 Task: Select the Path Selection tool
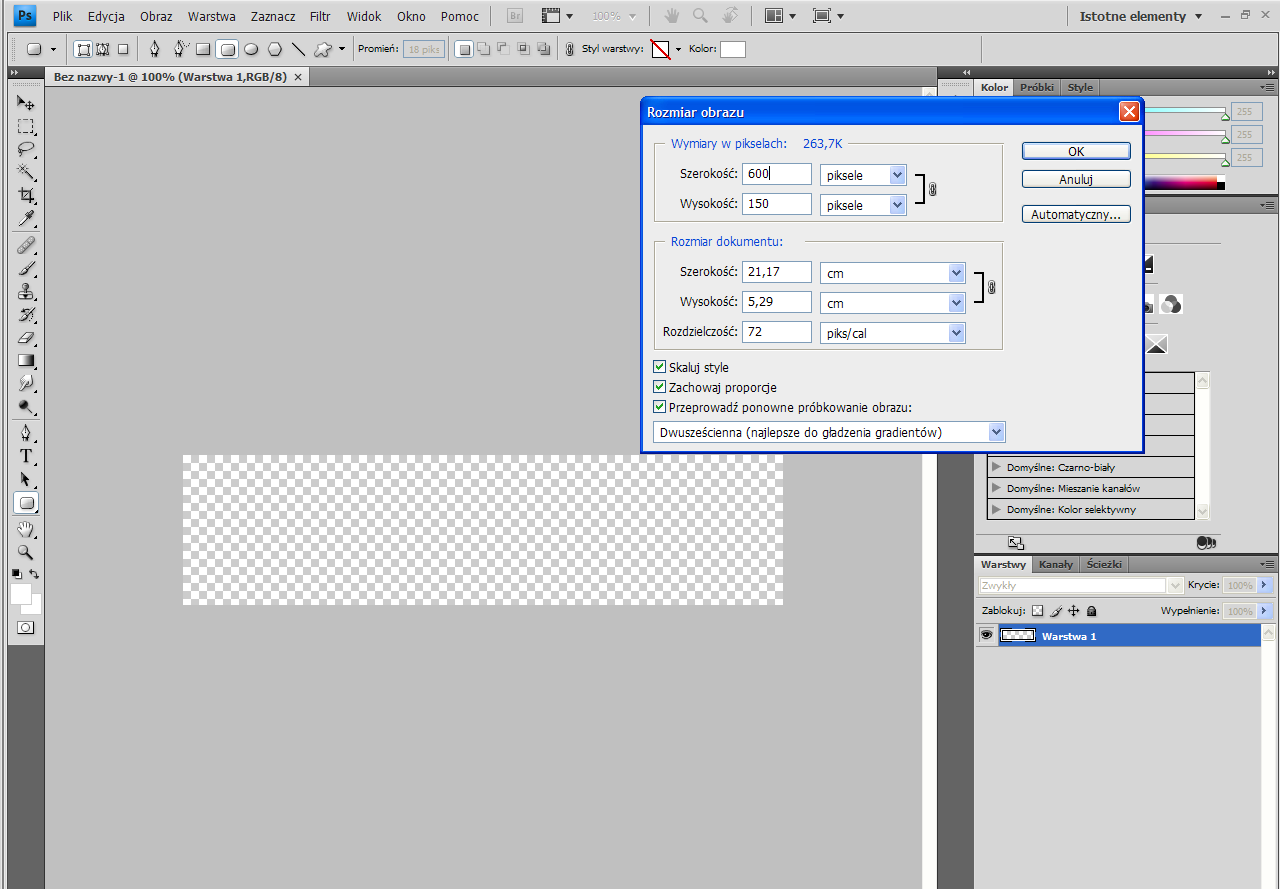26,480
